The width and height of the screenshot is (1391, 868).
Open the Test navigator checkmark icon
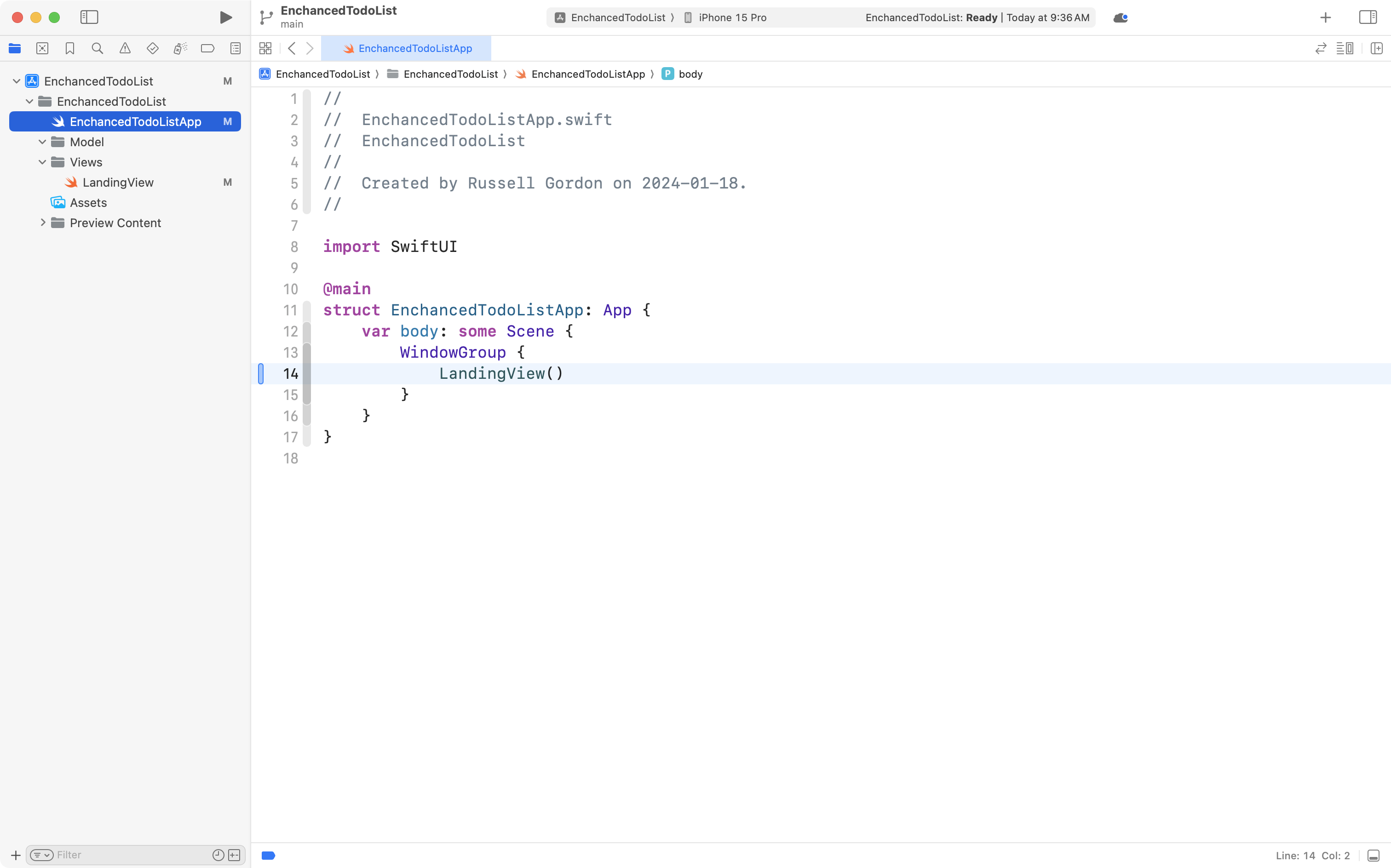153,48
